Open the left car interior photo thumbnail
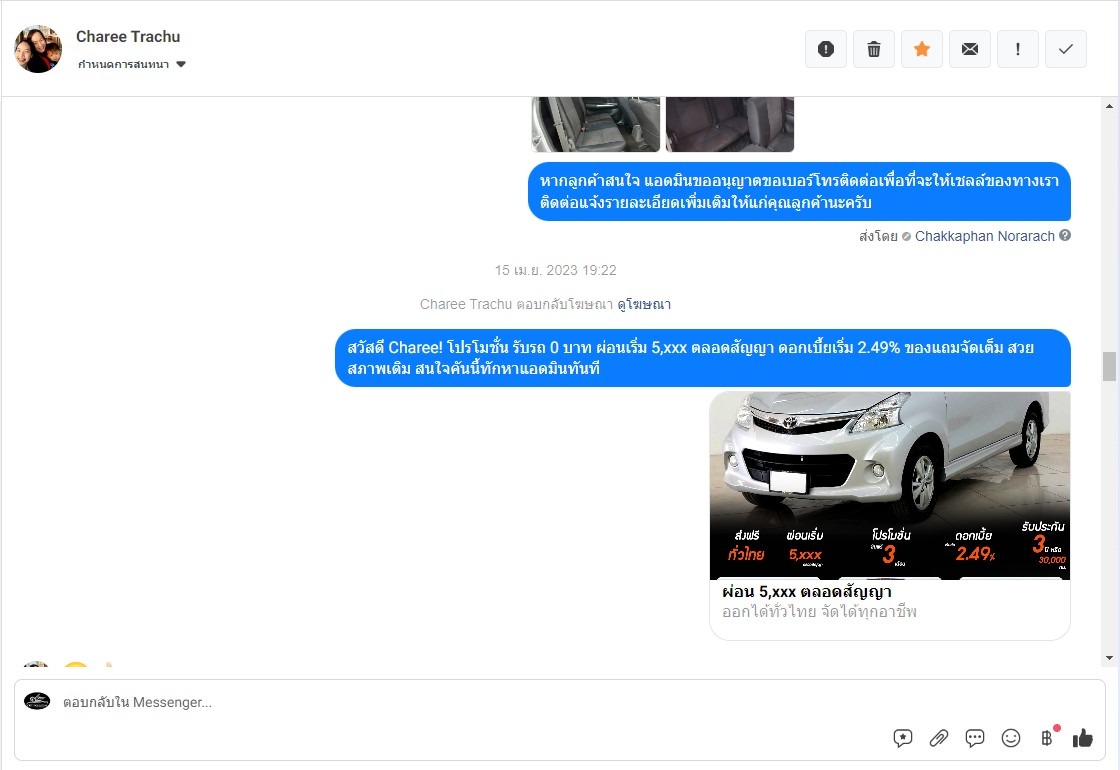The width and height of the screenshot is (1120, 770). [596, 124]
